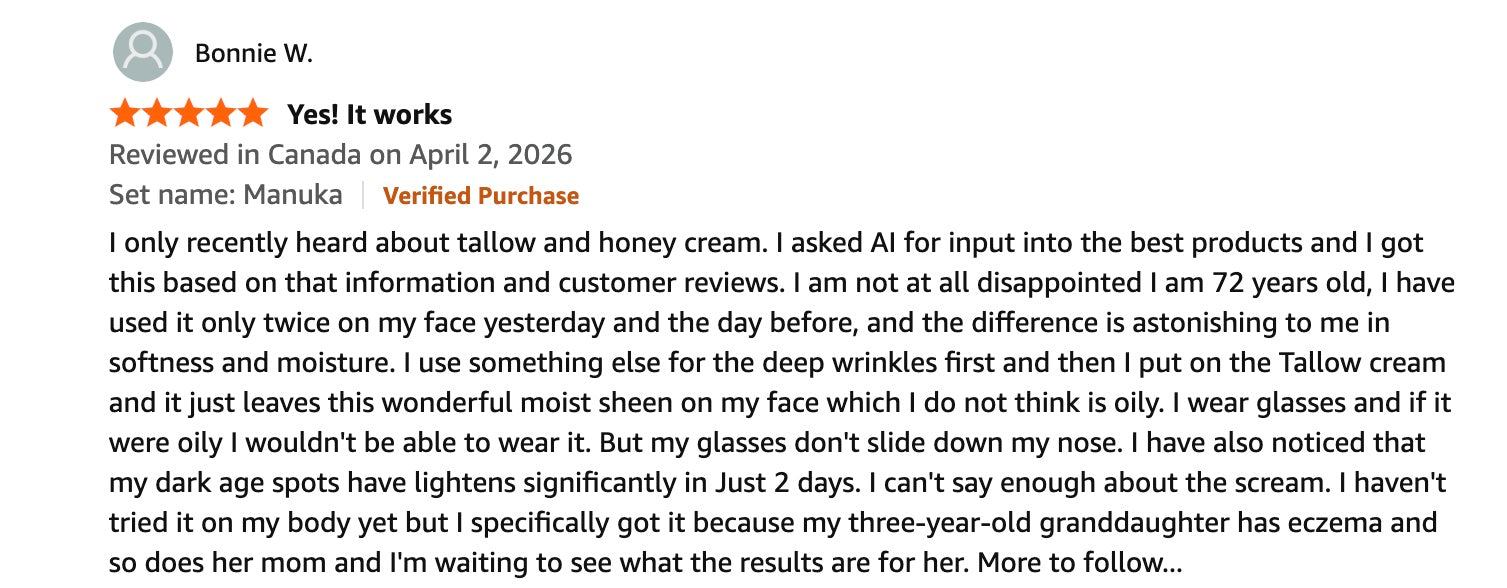Click the "More to follow..." ending text
The width and height of the screenshot is (1507, 588).
(1079, 563)
